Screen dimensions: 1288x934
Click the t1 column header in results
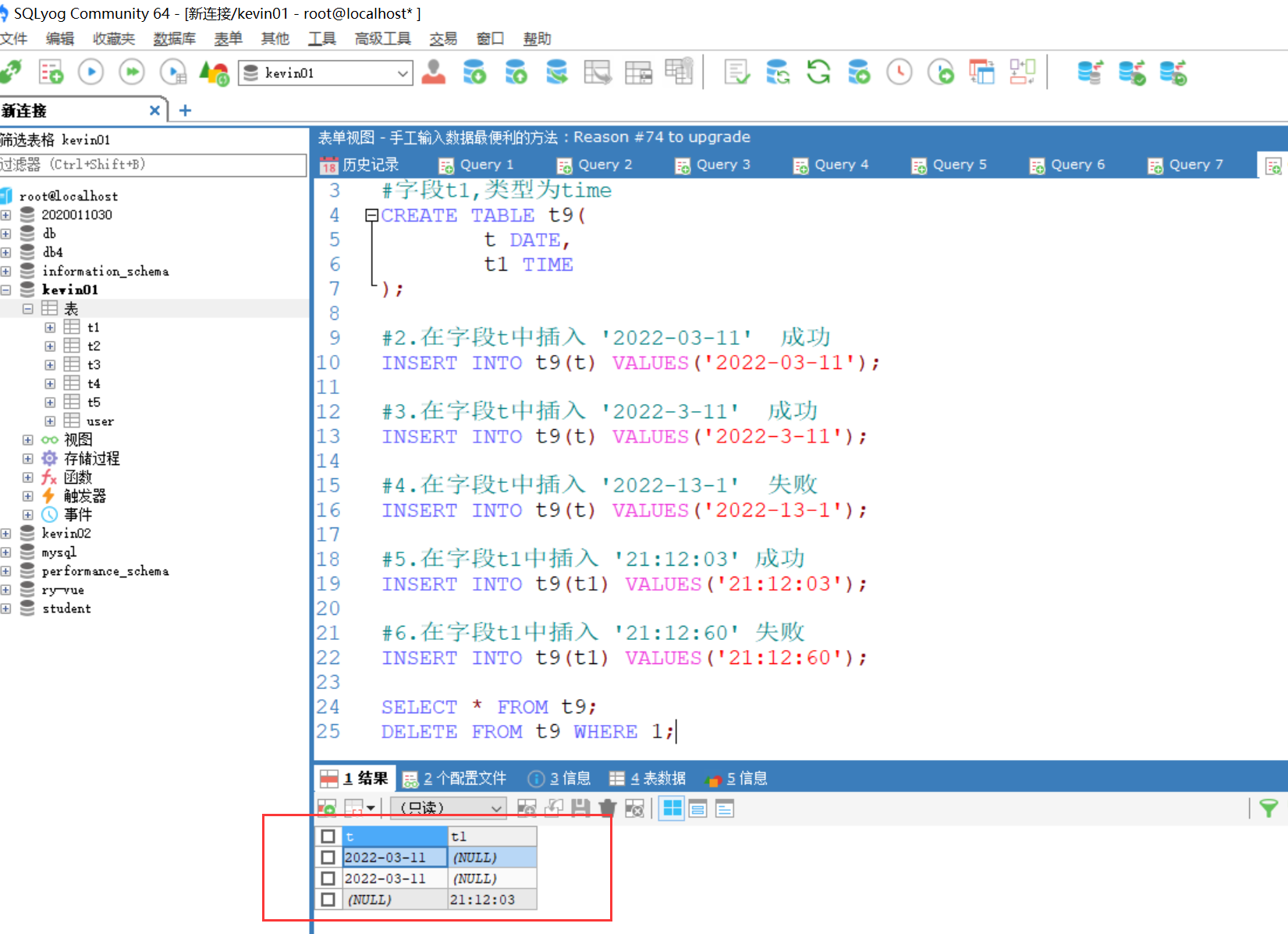click(x=492, y=836)
